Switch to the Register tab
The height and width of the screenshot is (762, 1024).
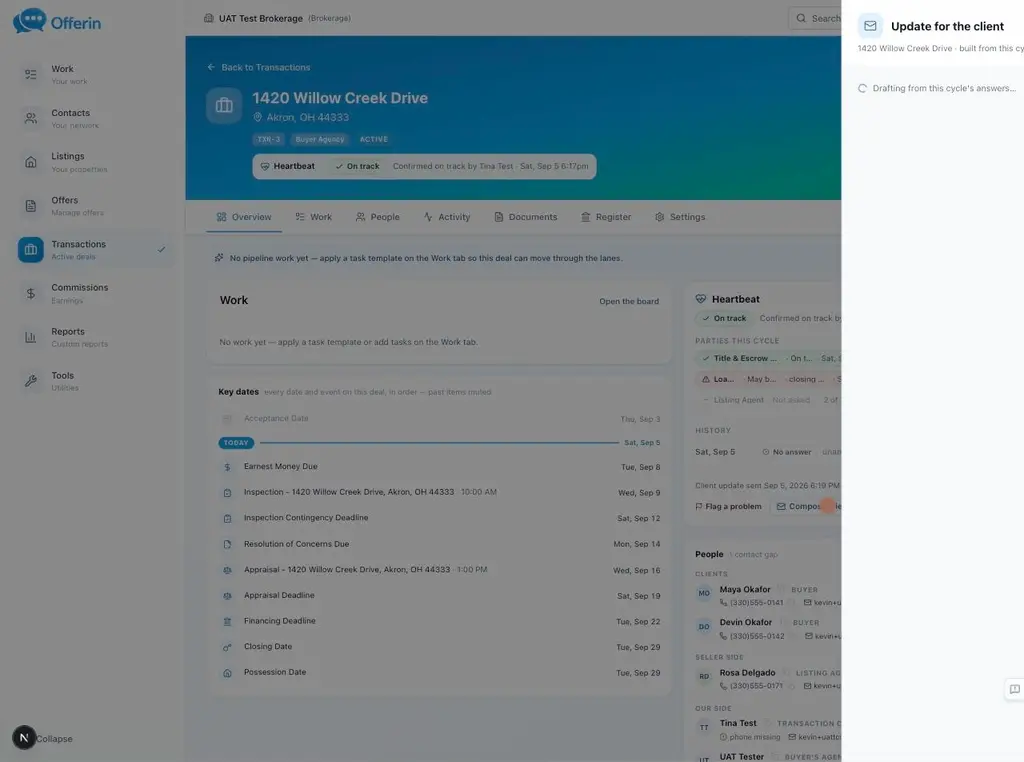pyautogui.click(x=606, y=217)
